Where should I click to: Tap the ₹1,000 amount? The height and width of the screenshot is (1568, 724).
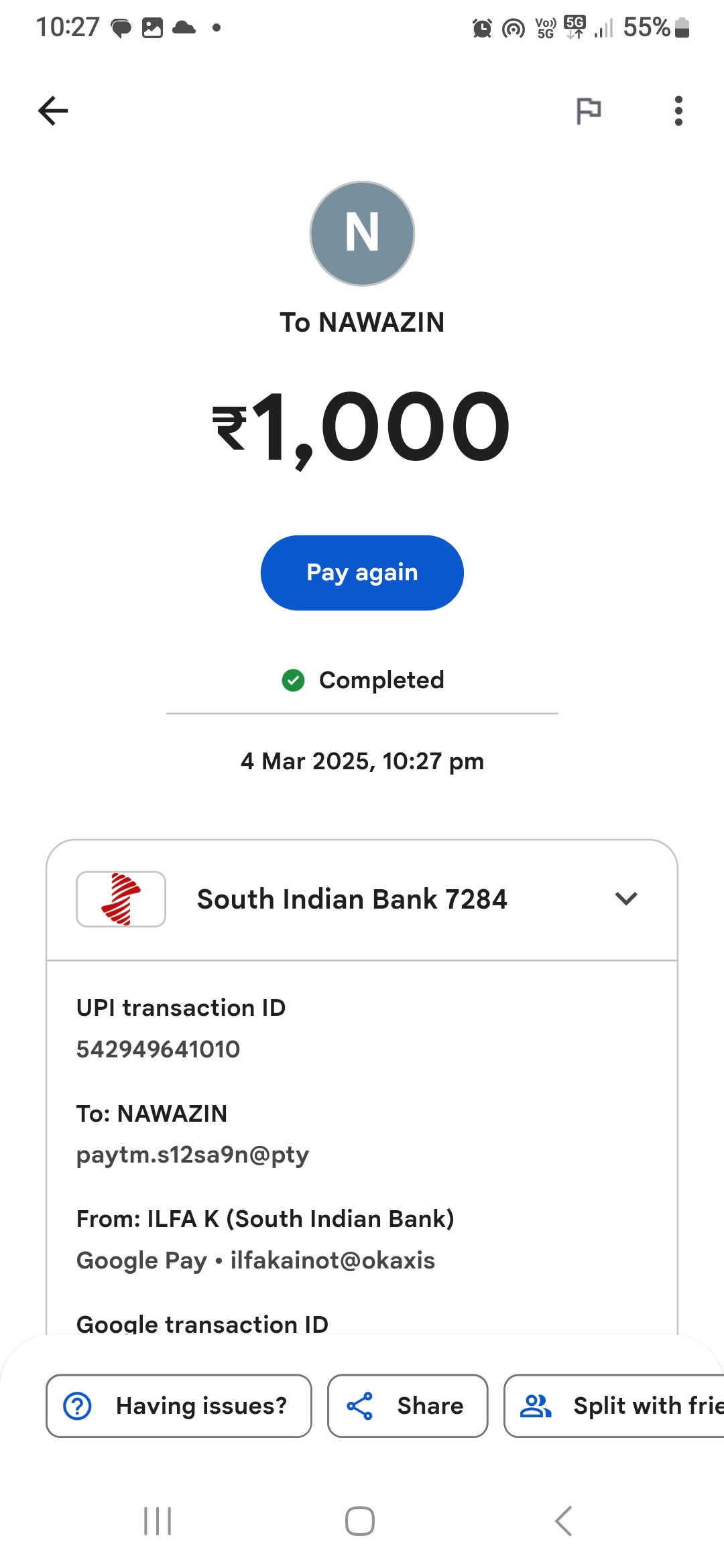tap(362, 428)
